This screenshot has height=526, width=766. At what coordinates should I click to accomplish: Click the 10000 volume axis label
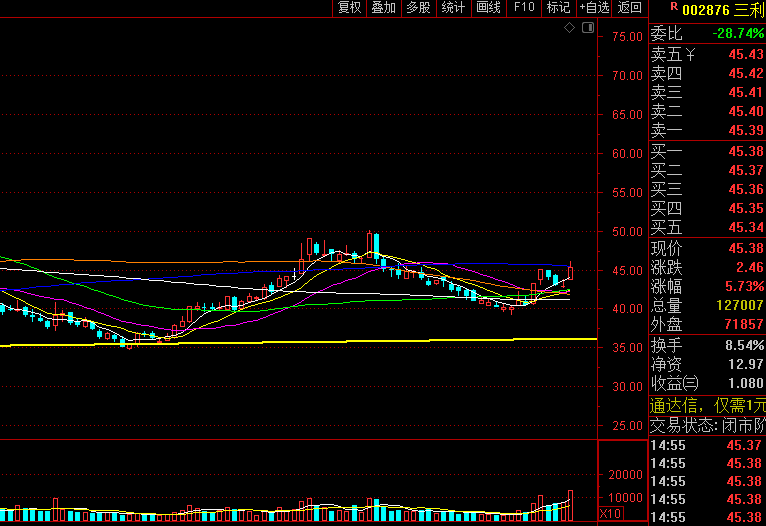click(x=626, y=498)
